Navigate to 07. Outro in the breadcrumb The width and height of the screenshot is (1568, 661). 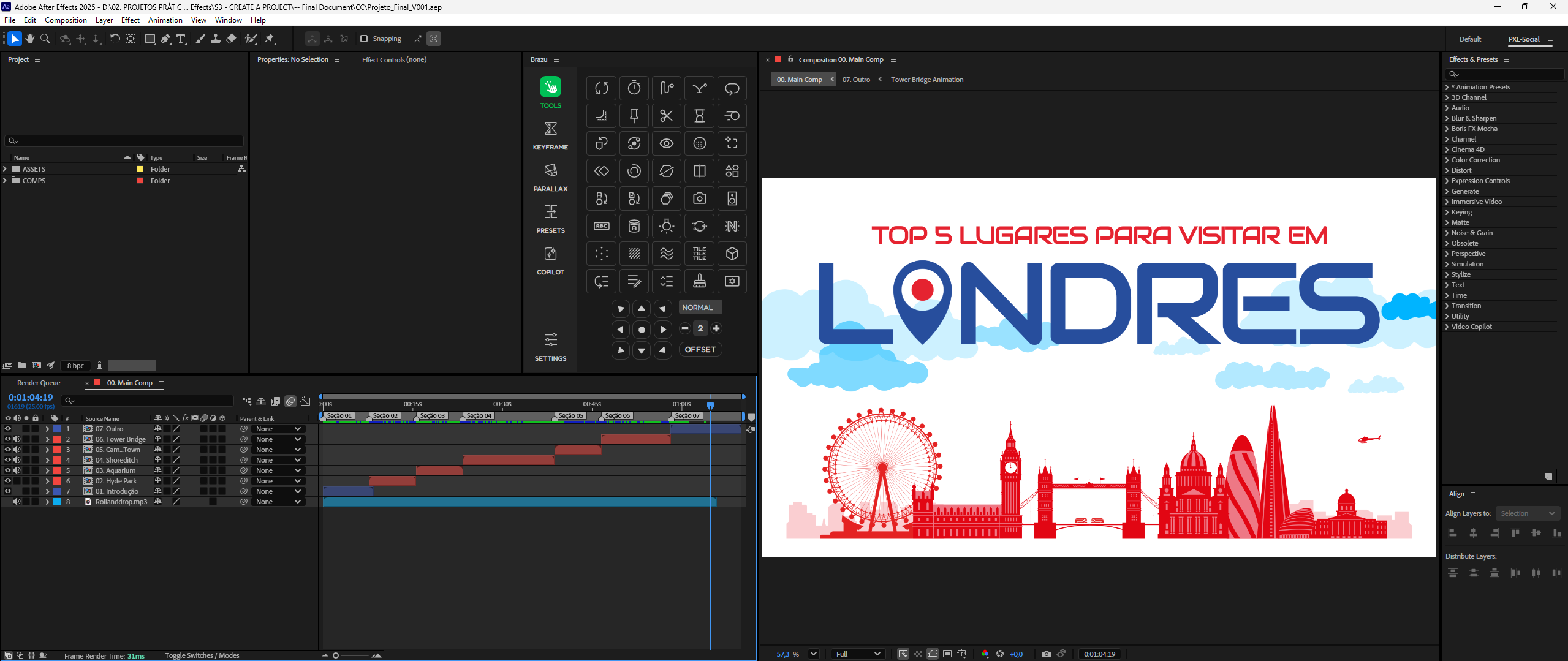(x=856, y=80)
